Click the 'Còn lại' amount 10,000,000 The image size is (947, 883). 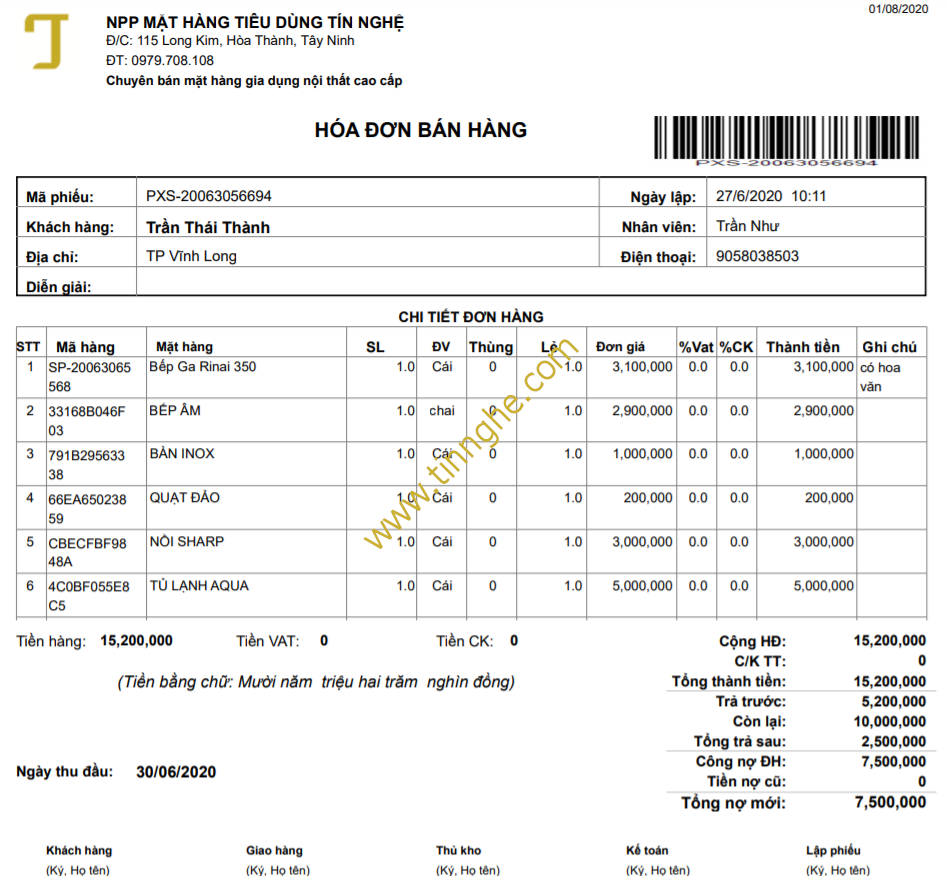point(890,721)
